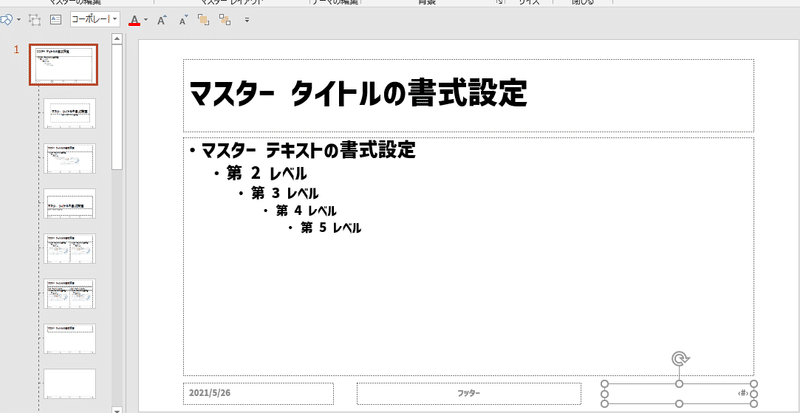
Task: Apply red Font Color with A icon
Action: (x=134, y=20)
